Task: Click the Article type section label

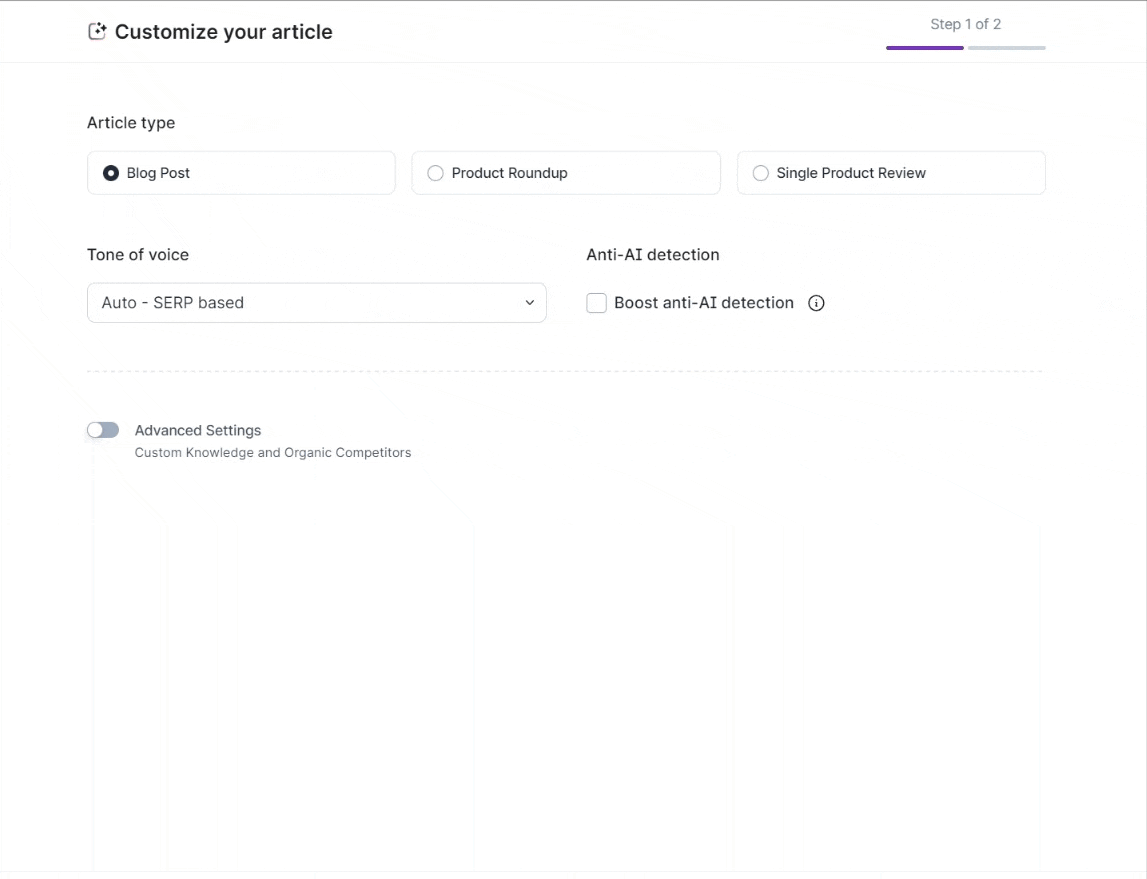Action: (x=131, y=123)
